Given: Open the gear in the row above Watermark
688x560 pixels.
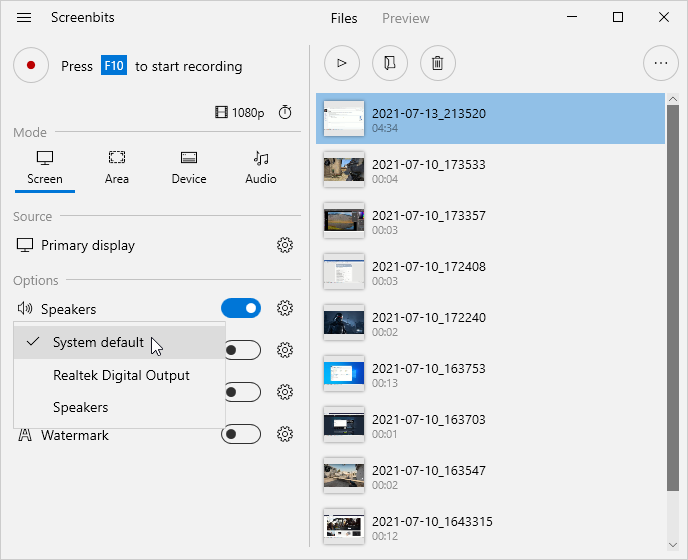Looking at the screenshot, I should coord(285,392).
